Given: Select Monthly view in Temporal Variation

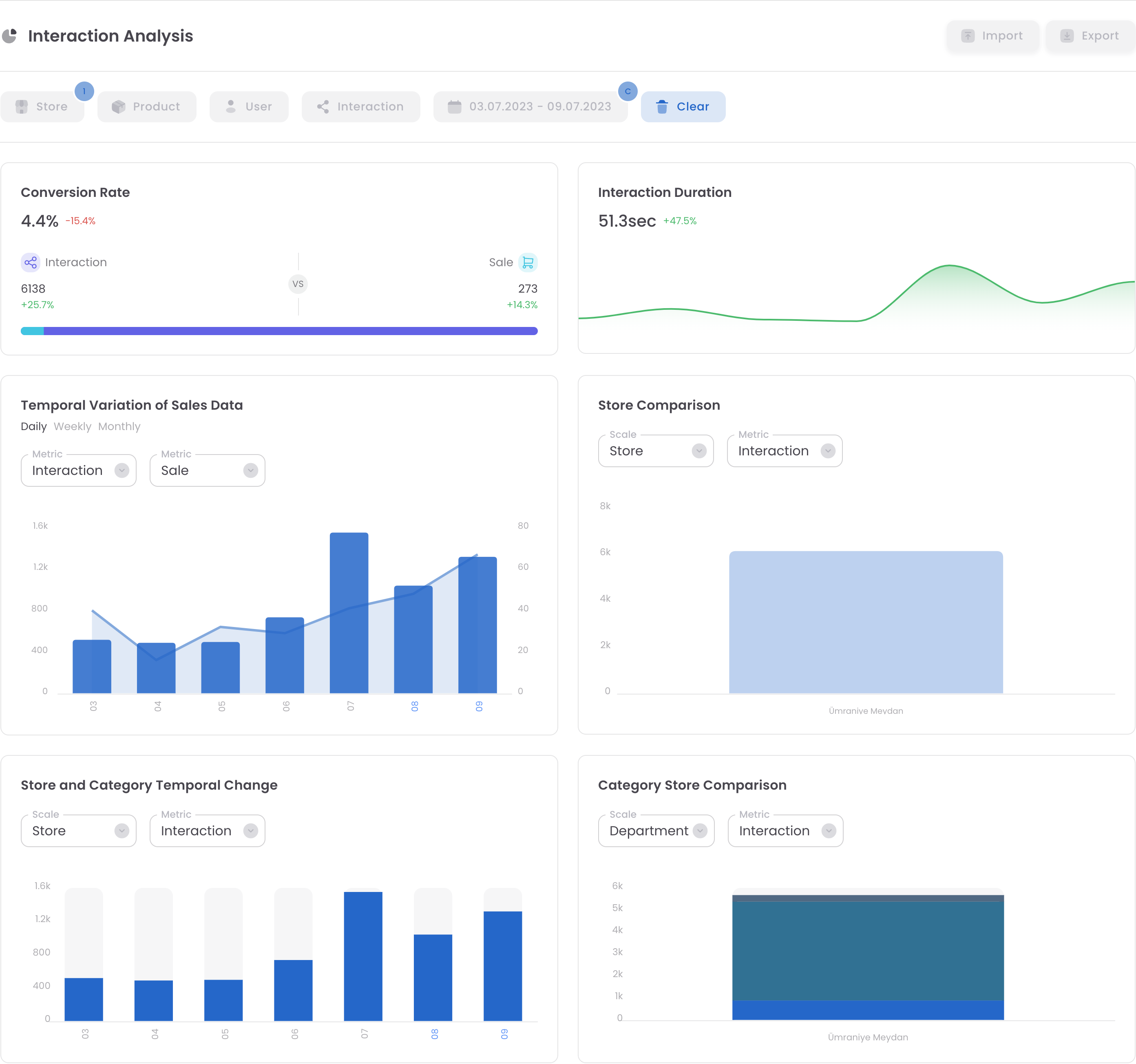Looking at the screenshot, I should [x=119, y=426].
